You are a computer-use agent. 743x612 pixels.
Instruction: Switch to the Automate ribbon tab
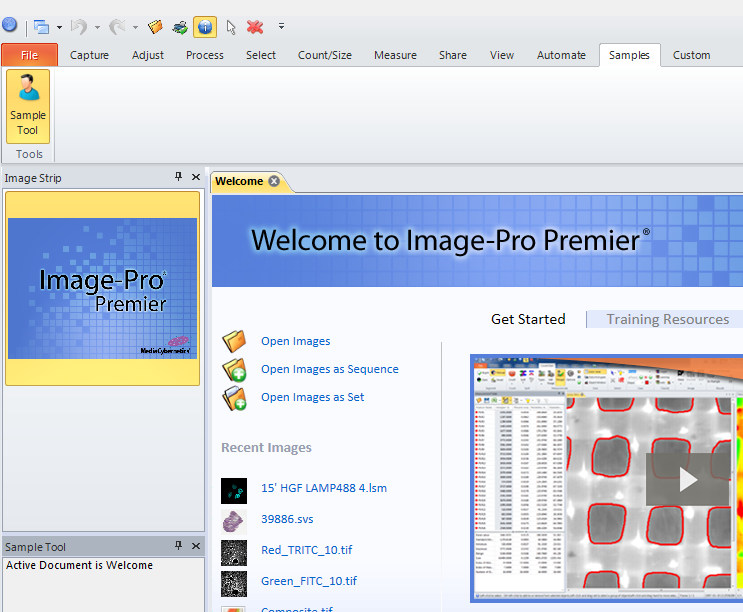(x=561, y=55)
